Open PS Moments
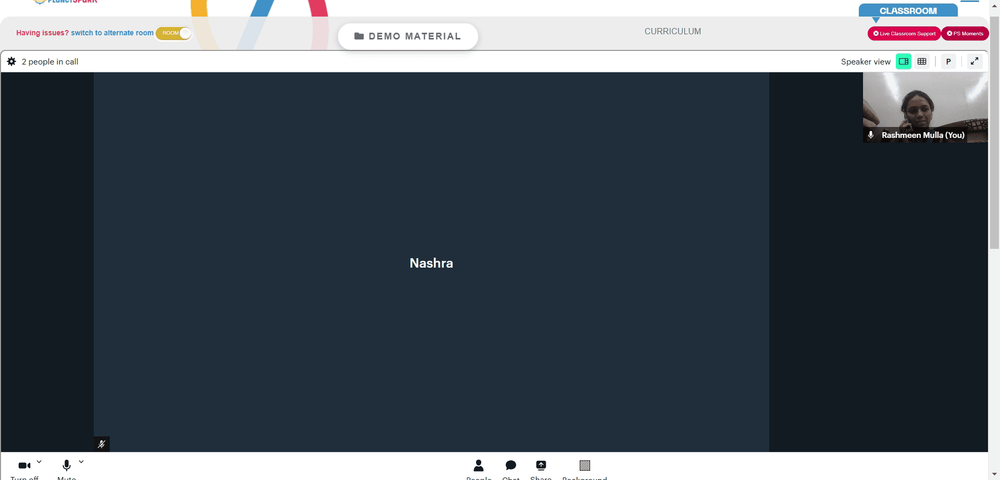 pyautogui.click(x=965, y=33)
